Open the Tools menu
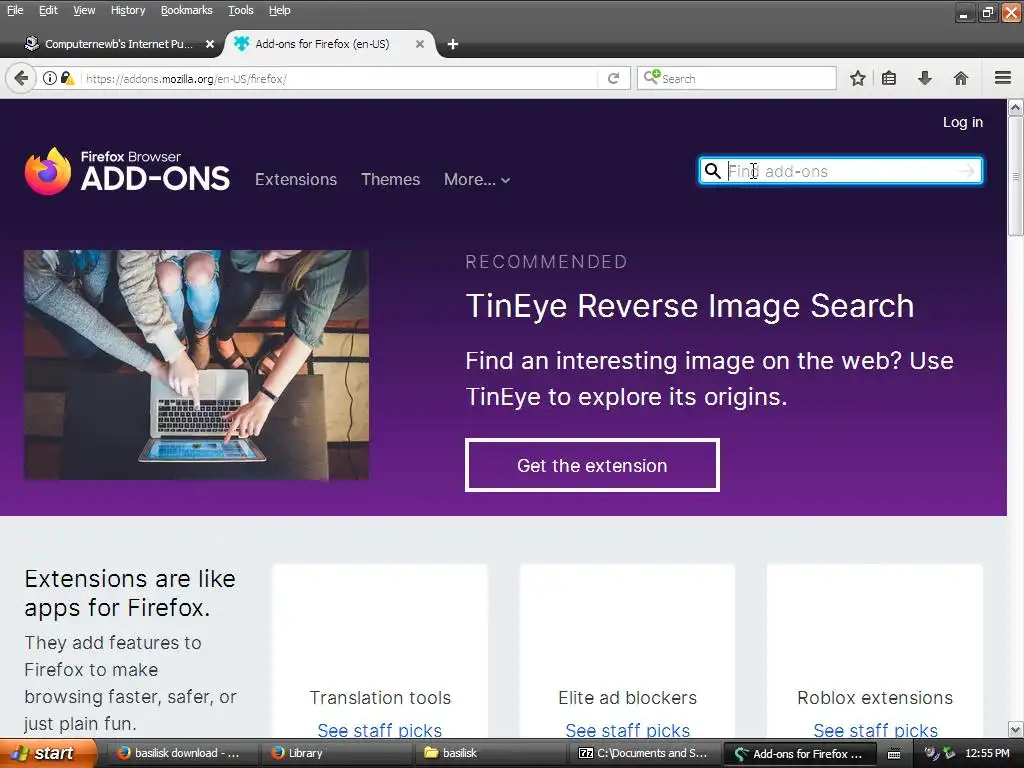This screenshot has width=1024, height=768. tap(240, 10)
